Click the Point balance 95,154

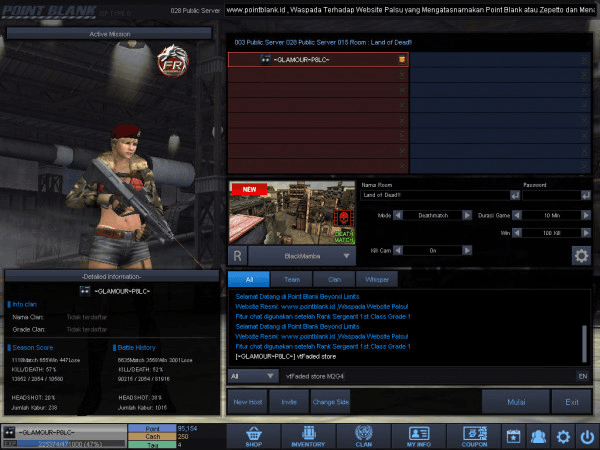(187, 429)
